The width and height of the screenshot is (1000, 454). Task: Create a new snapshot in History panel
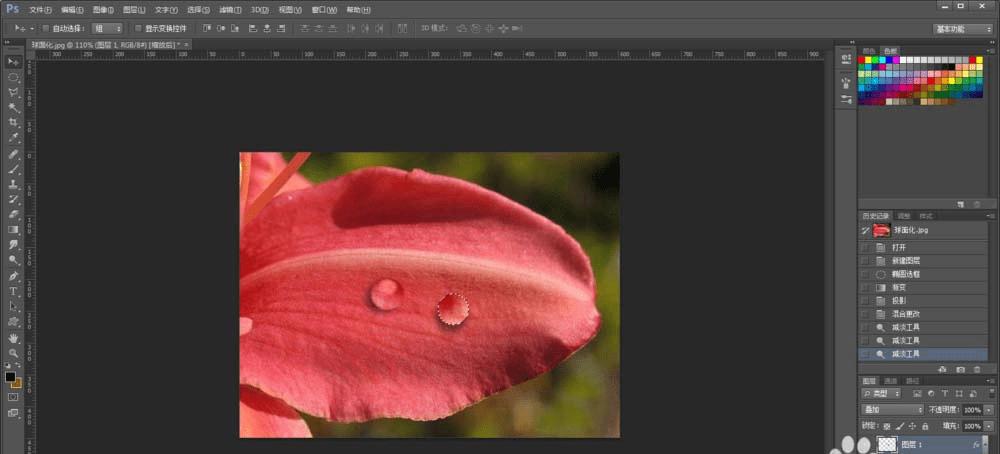pyautogui.click(x=960, y=369)
